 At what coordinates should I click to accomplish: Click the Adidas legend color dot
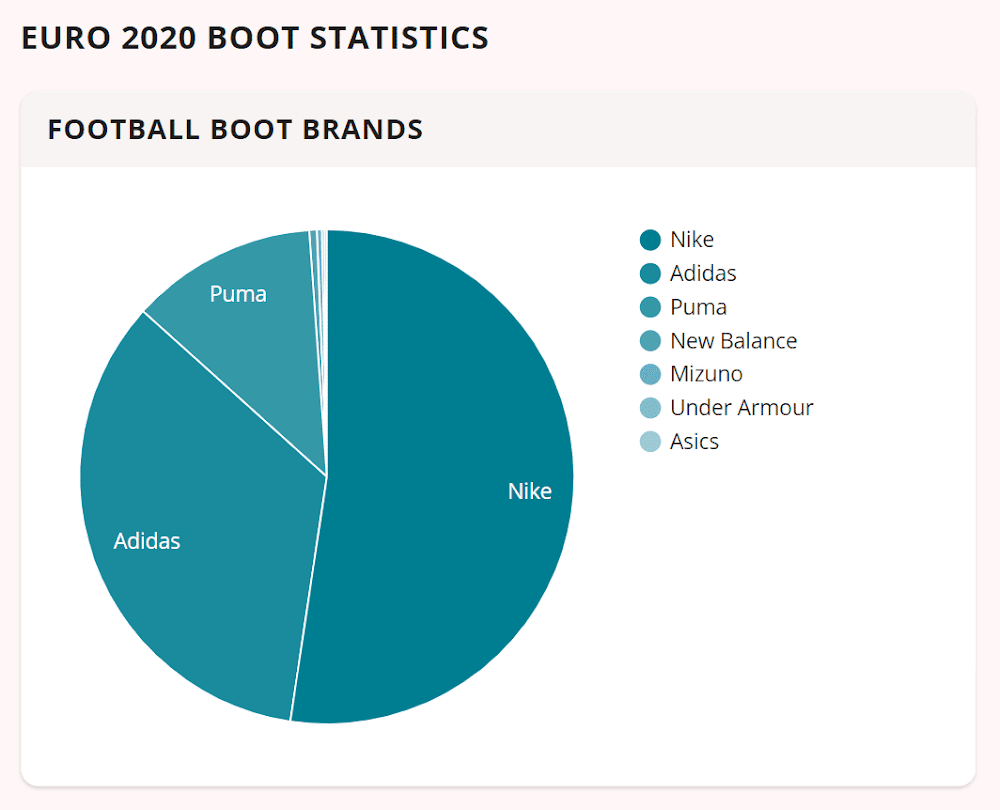tap(650, 273)
